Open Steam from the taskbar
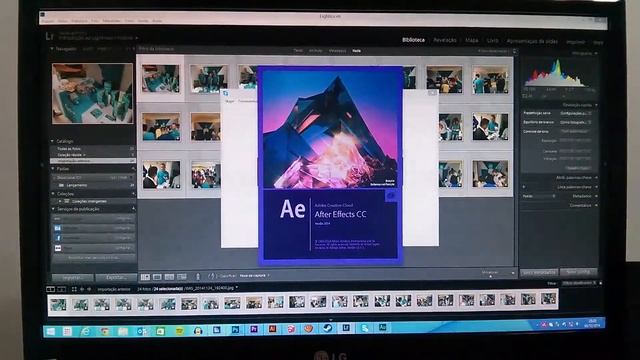Image resolution: width=640 pixels, height=360 pixels. [327, 328]
